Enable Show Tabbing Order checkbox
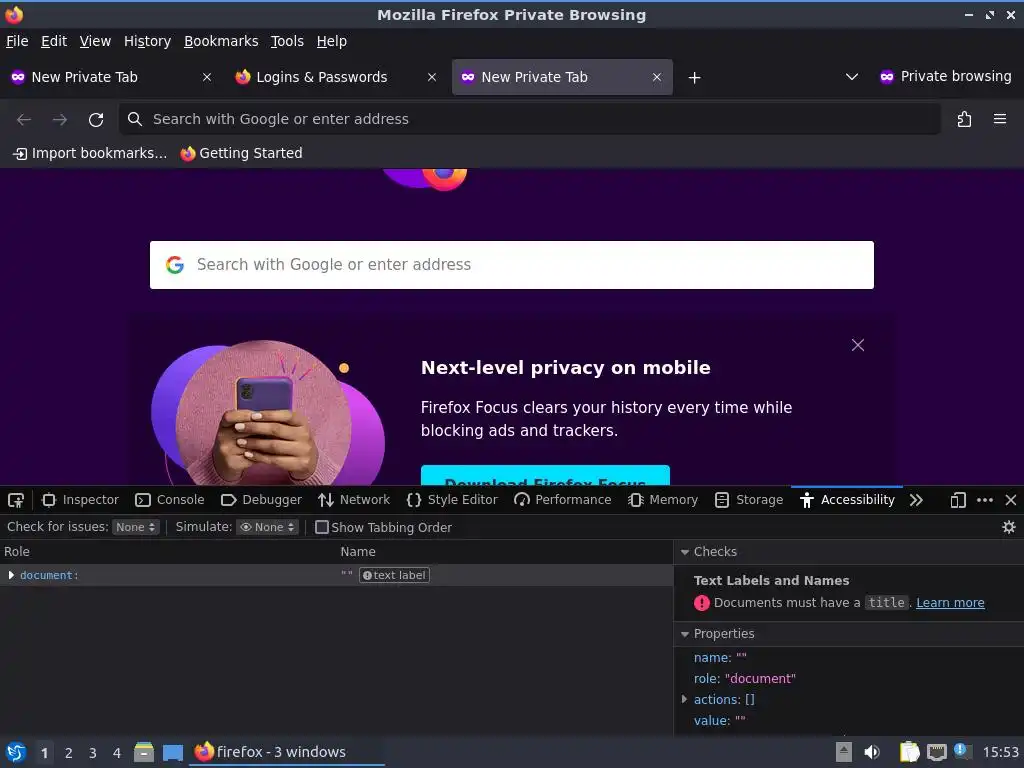 coord(321,527)
